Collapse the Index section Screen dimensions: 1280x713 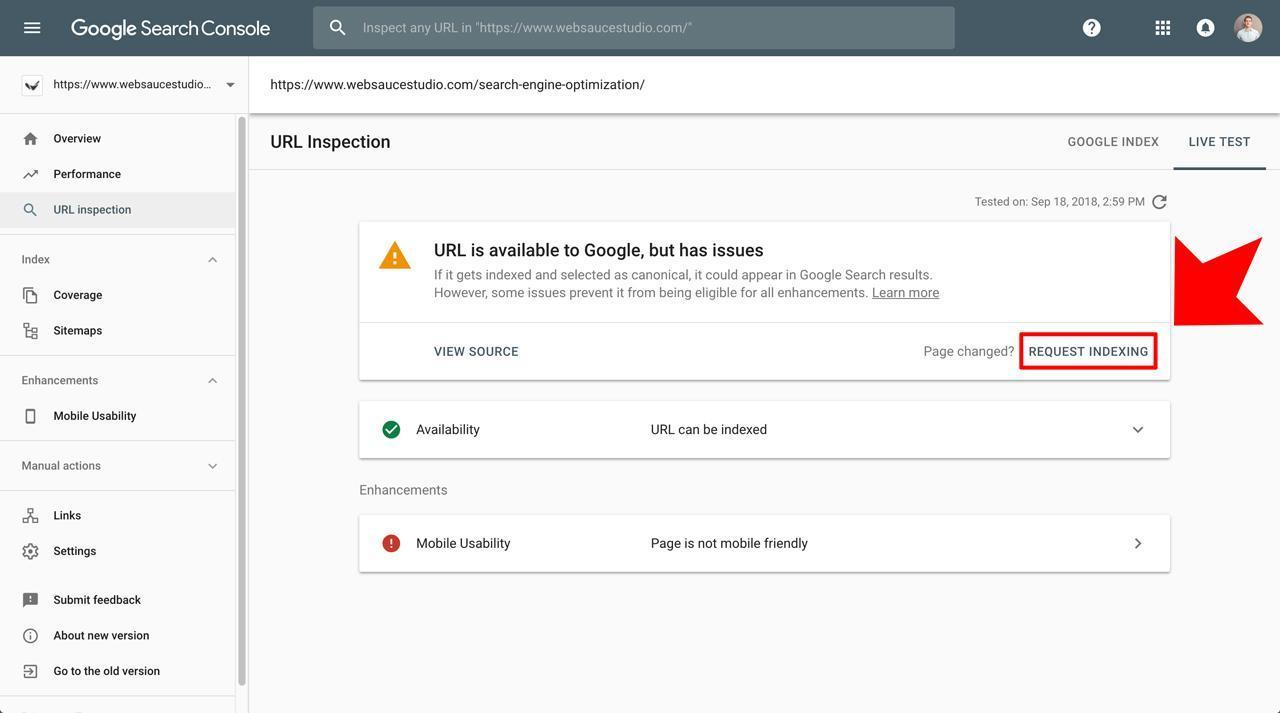click(212, 260)
